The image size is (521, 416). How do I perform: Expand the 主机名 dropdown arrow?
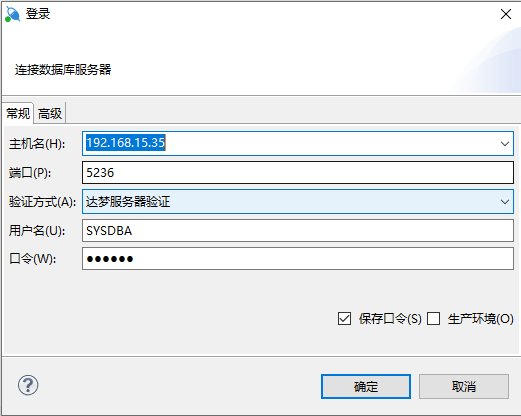[505, 144]
